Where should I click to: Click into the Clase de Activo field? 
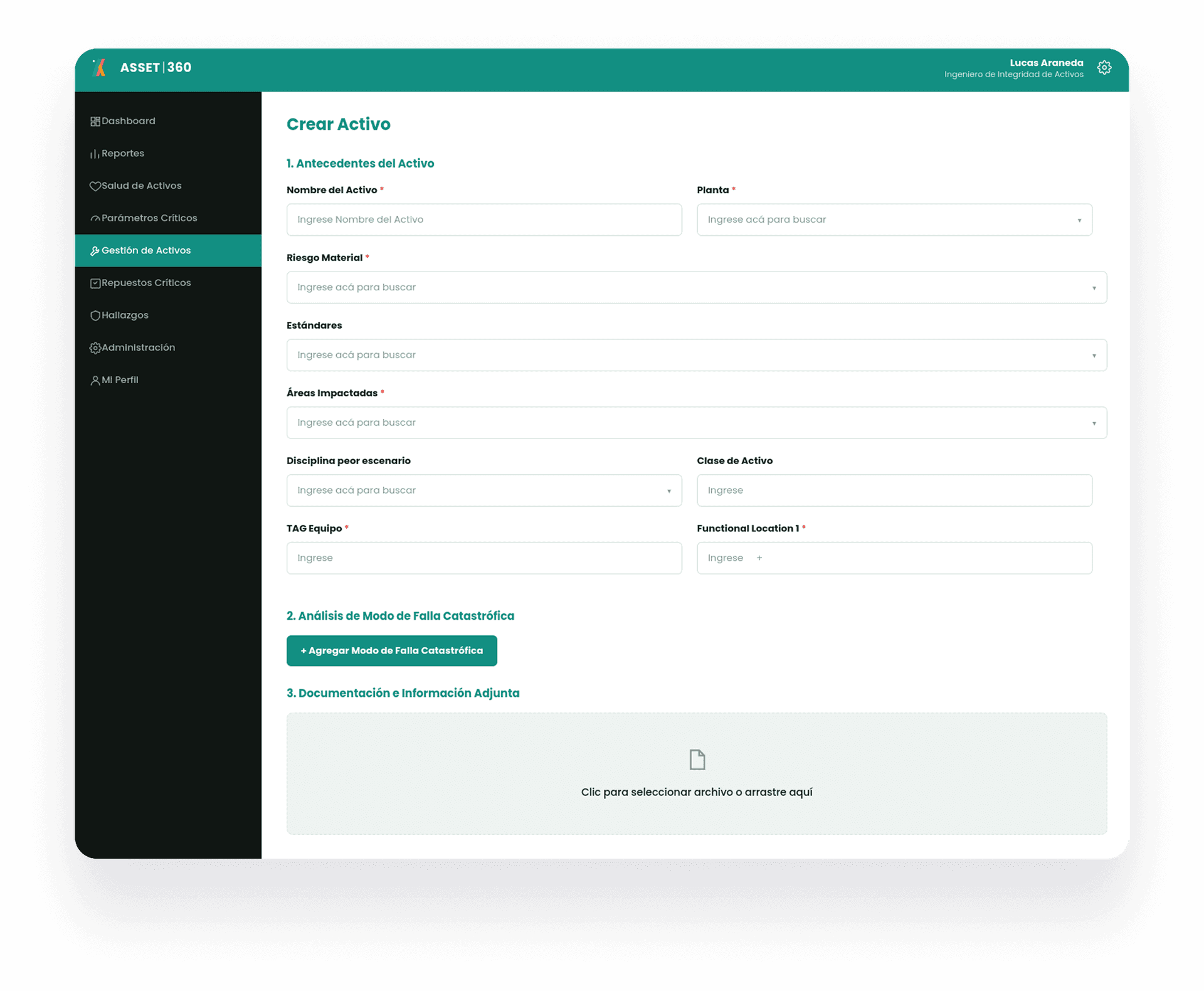894,490
